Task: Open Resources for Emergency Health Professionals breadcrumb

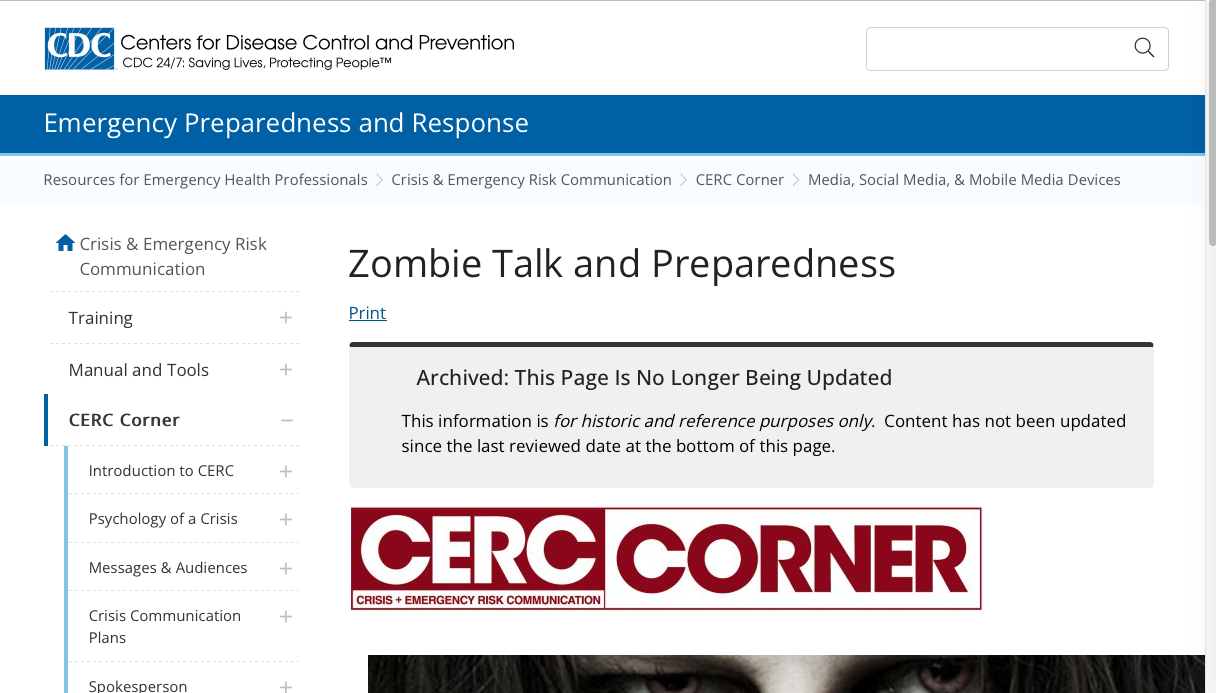Action: pos(206,180)
